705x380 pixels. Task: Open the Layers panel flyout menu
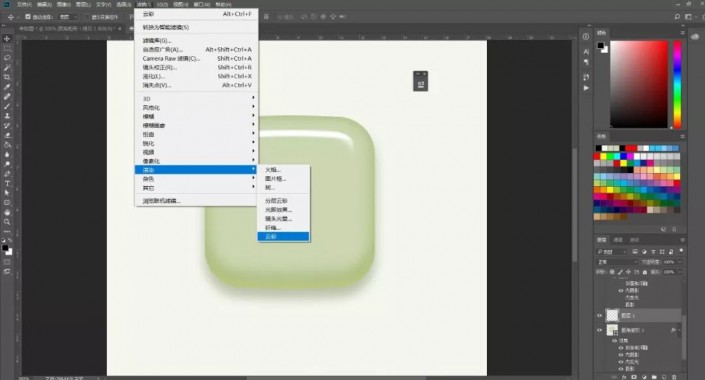682,240
